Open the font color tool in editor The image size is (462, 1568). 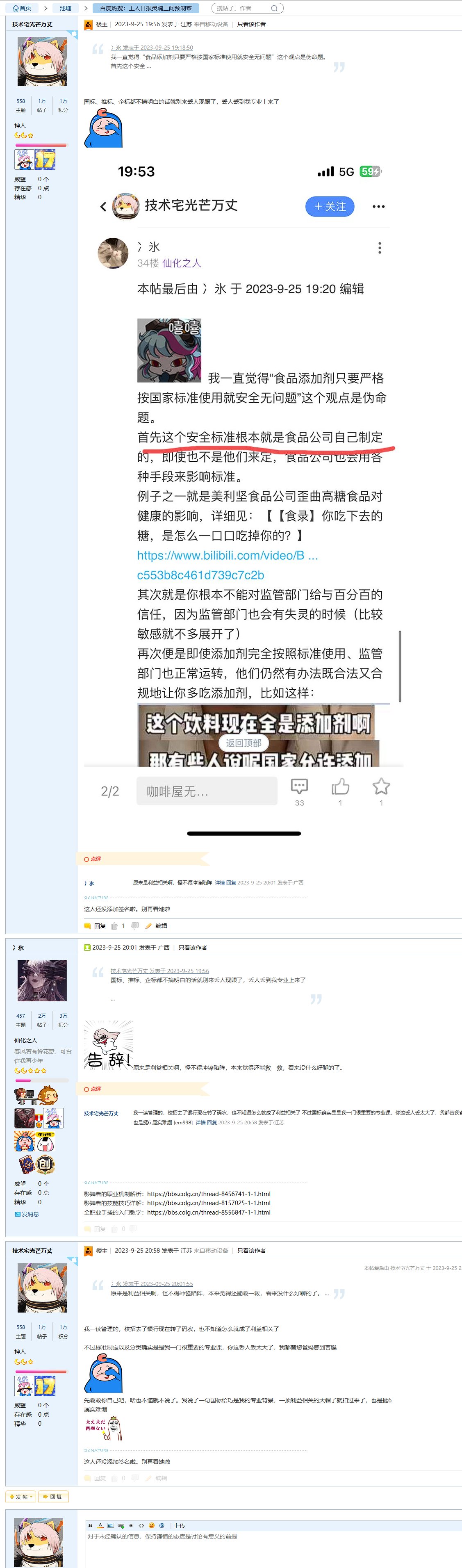(x=100, y=1525)
